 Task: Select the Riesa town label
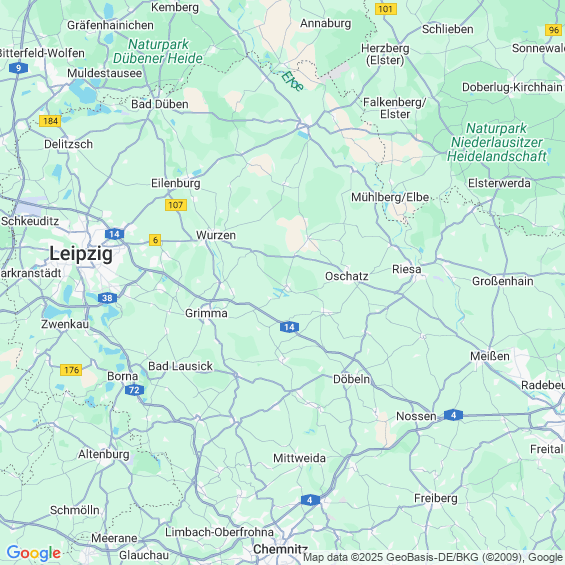tap(406, 269)
